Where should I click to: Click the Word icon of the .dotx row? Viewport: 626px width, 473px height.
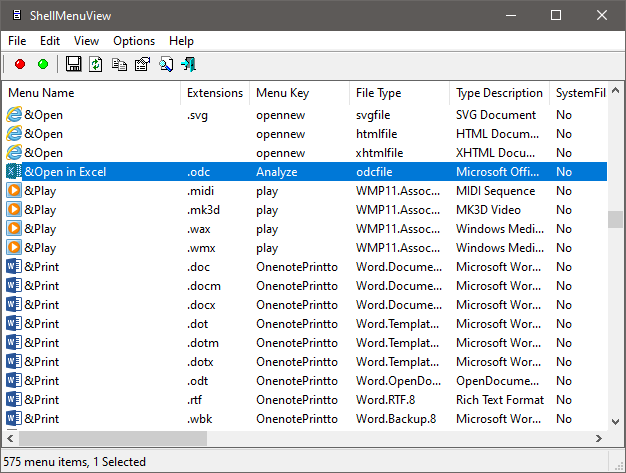[x=14, y=362]
